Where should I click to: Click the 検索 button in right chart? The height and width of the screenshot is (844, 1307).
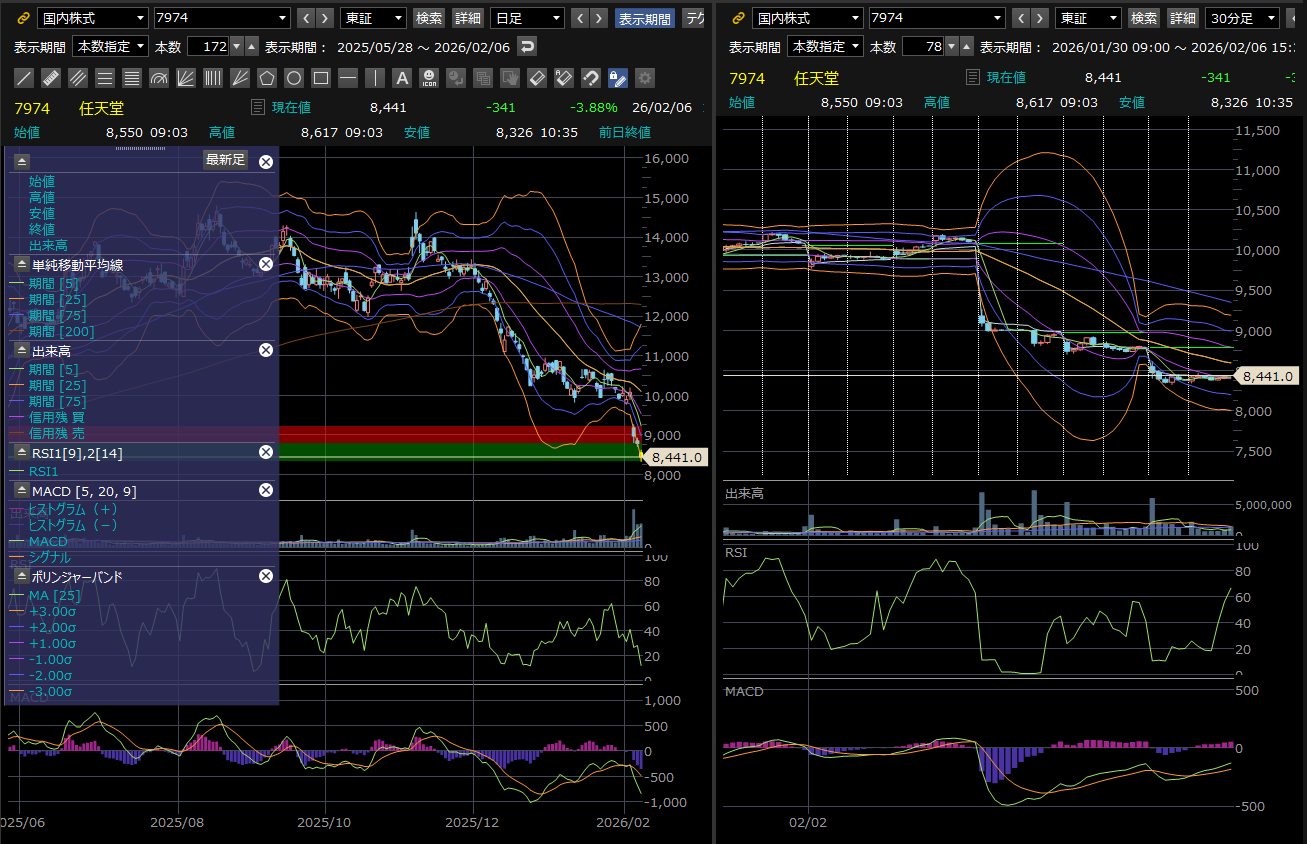tap(1144, 18)
